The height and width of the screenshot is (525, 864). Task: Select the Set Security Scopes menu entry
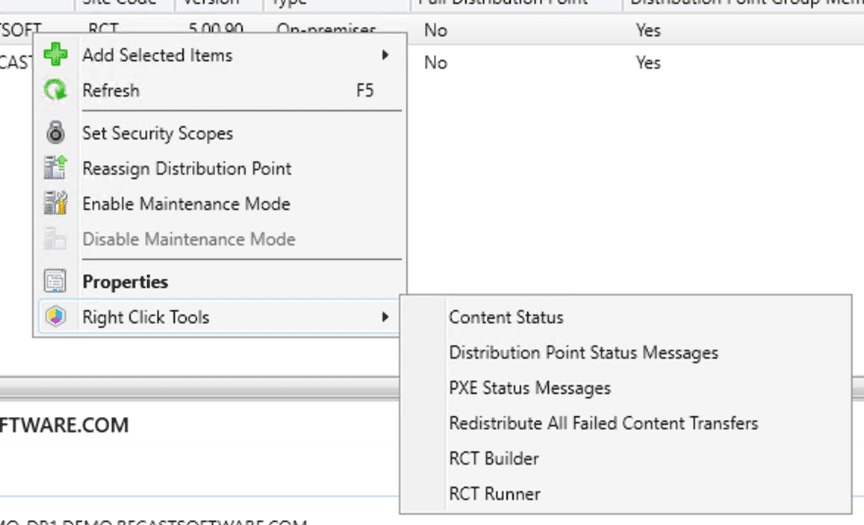pyautogui.click(x=157, y=133)
